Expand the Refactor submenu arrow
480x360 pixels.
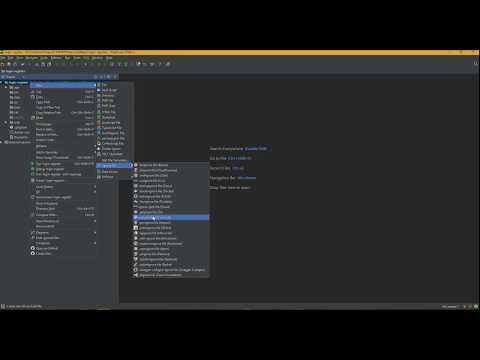click(95, 146)
